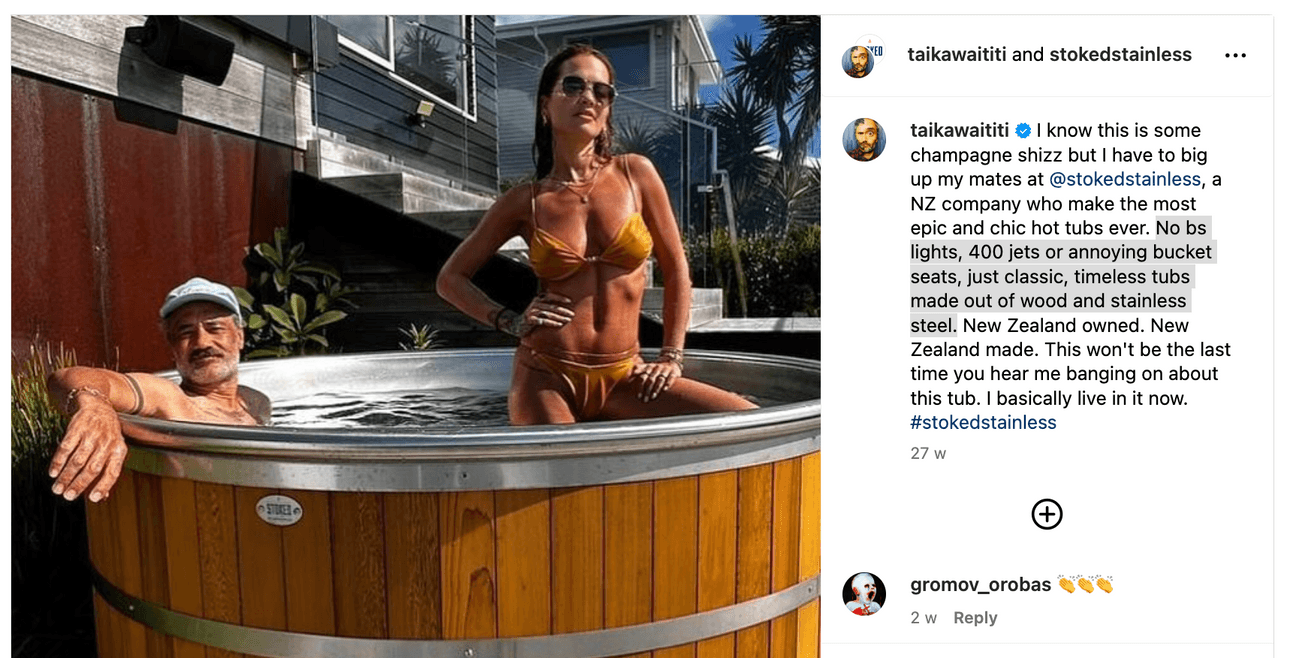This screenshot has width=1290, height=658.
Task: Open gromov_orobas profile picture
Action: tap(864, 594)
